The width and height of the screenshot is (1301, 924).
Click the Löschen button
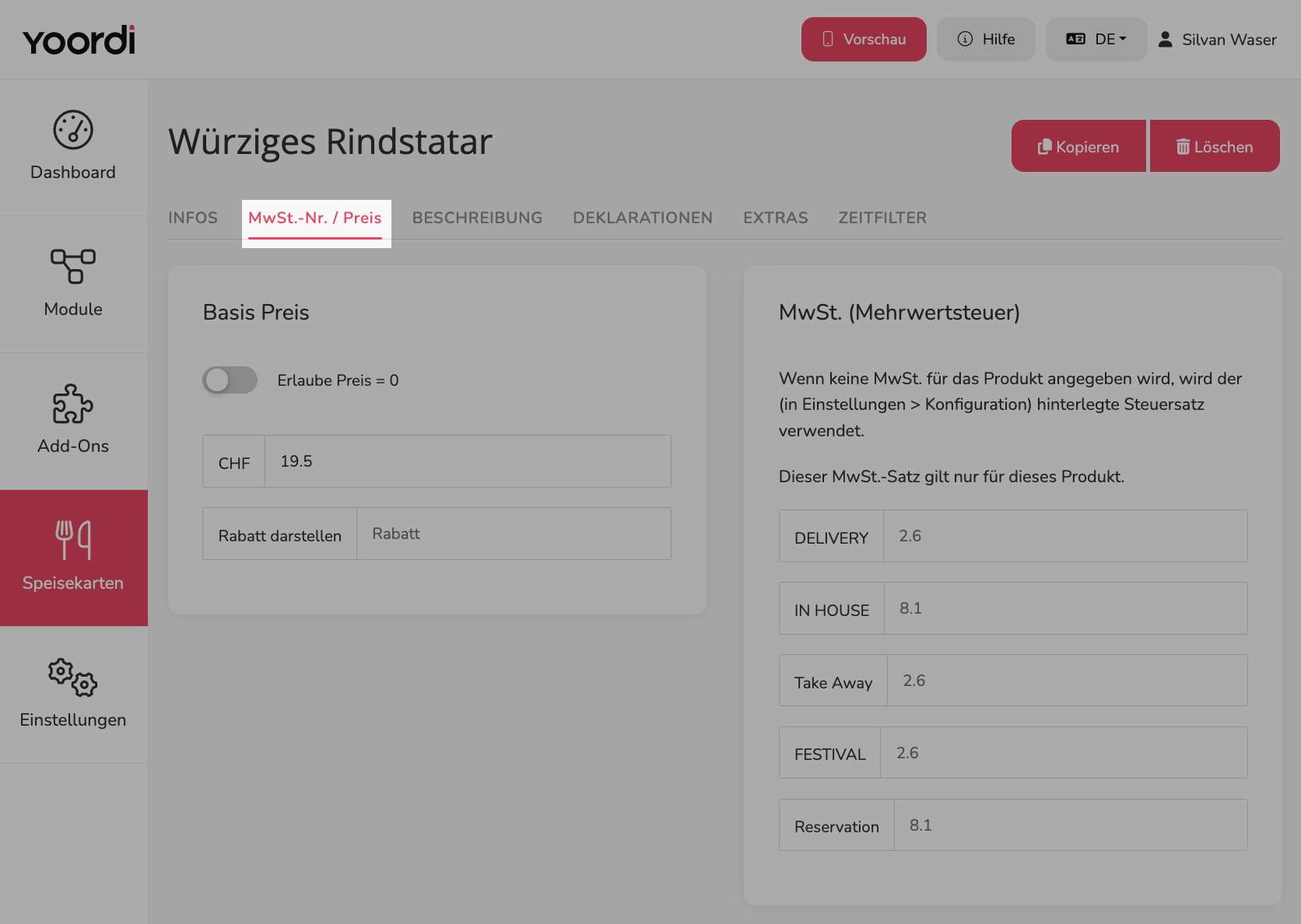pos(1215,146)
